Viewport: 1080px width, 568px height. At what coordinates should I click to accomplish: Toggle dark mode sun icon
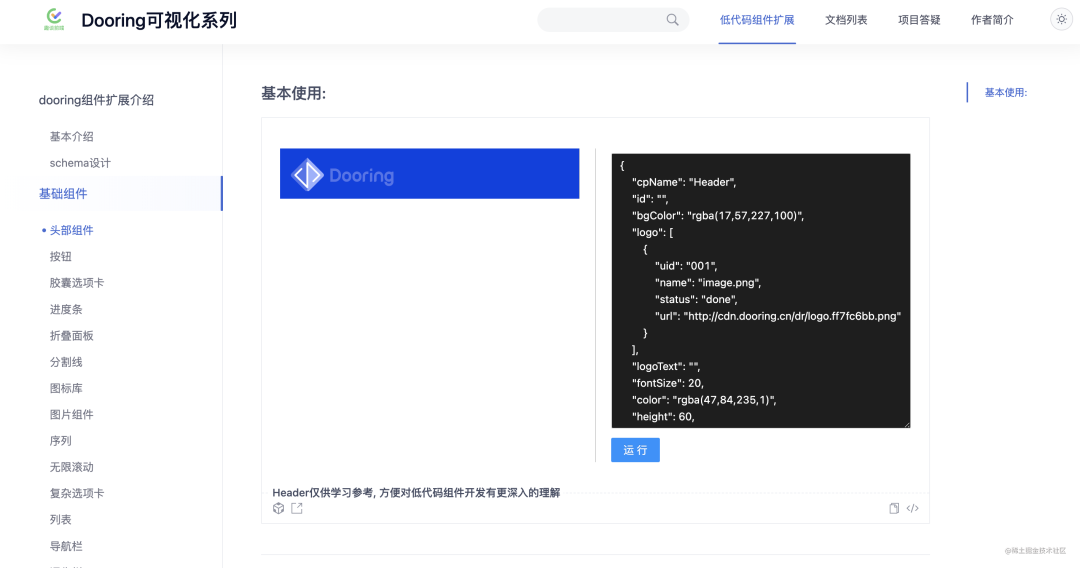[x=1061, y=20]
